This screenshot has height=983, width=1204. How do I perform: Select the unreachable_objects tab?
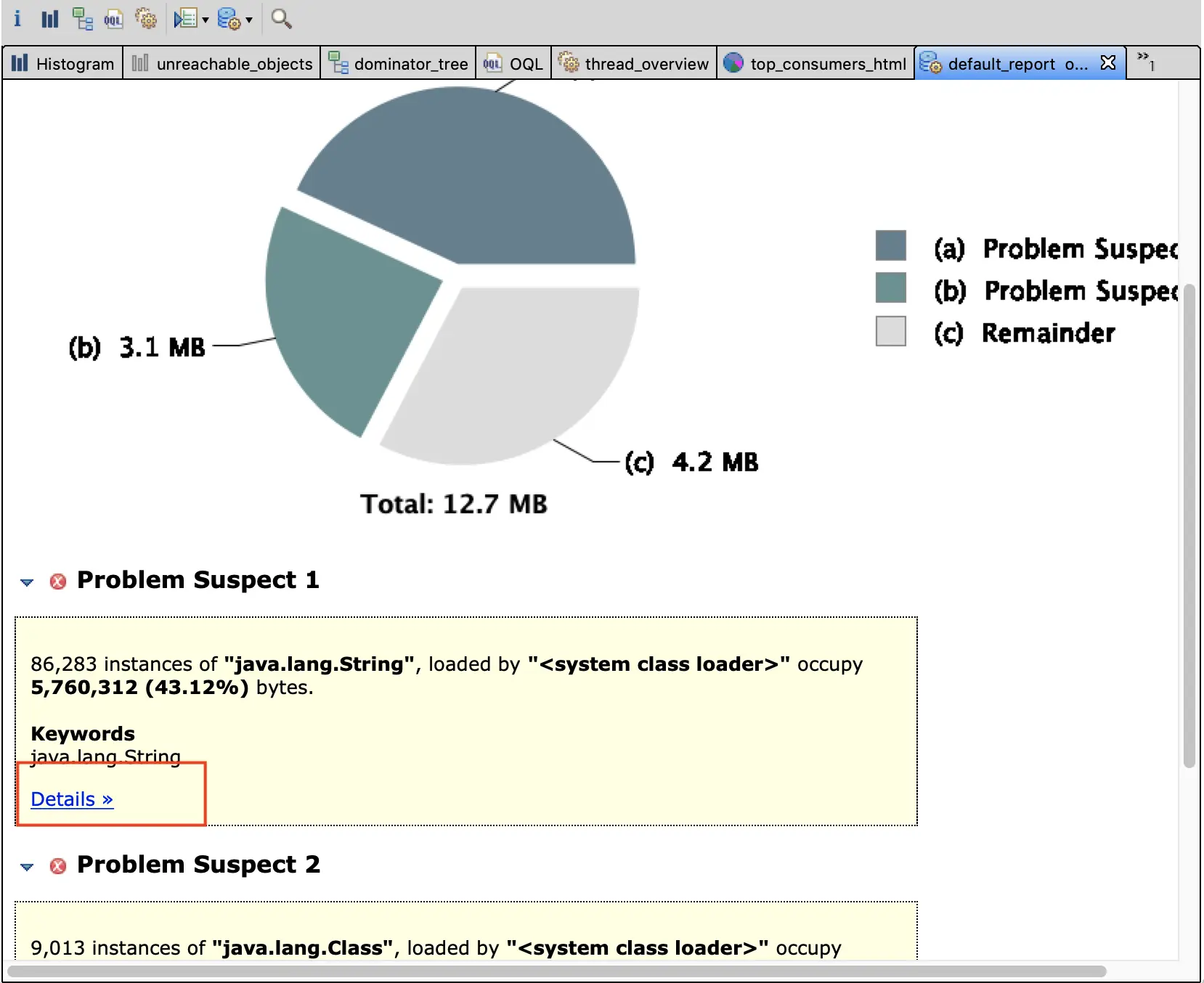(222, 64)
